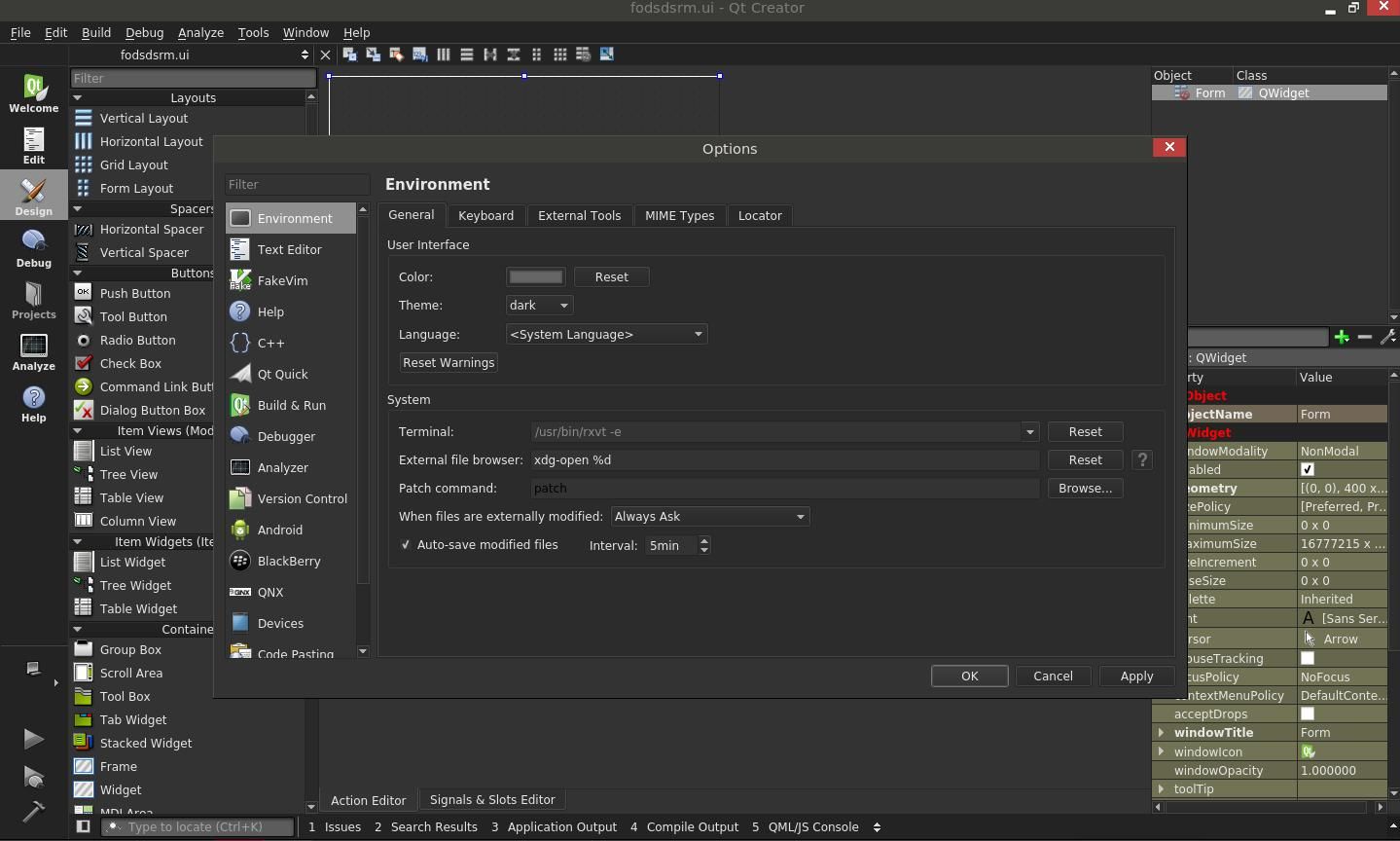Click the Reset Warnings button

[449, 362]
